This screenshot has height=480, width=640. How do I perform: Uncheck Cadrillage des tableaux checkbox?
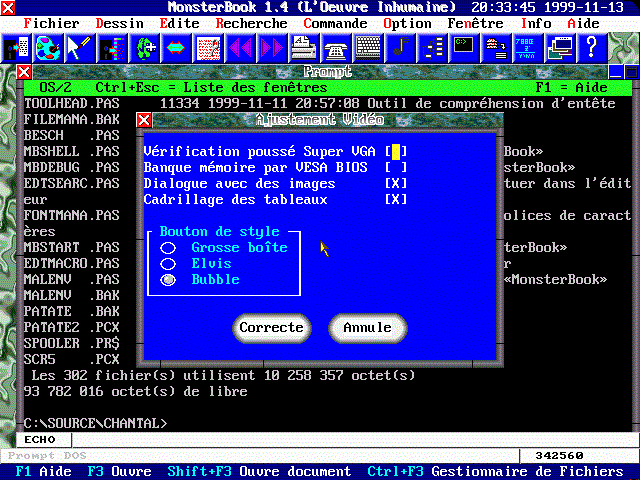[x=396, y=200]
